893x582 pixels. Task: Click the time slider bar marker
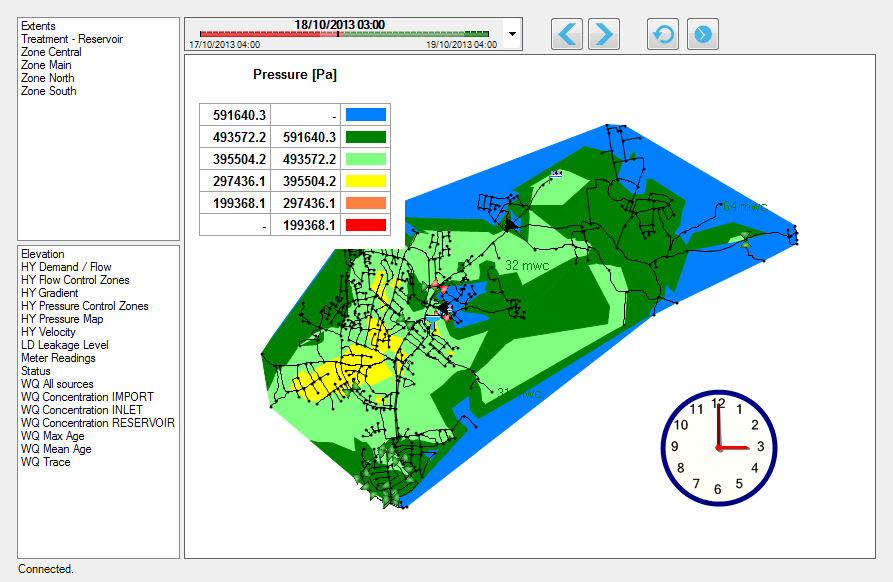(338, 34)
